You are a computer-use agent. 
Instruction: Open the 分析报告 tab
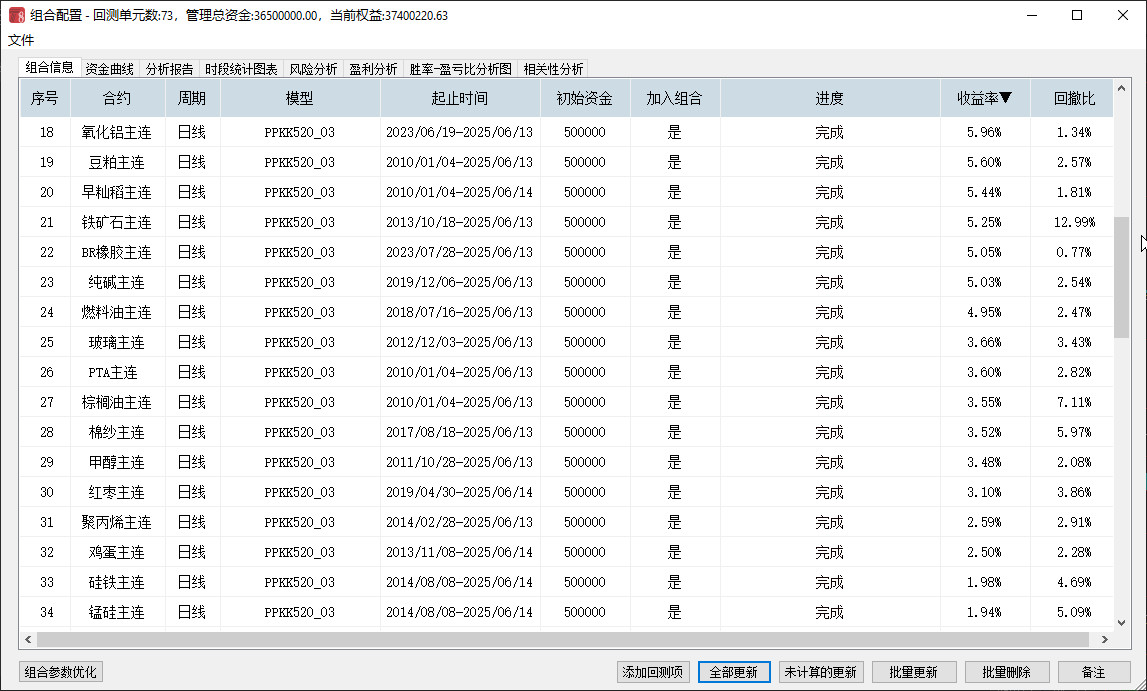click(x=169, y=69)
